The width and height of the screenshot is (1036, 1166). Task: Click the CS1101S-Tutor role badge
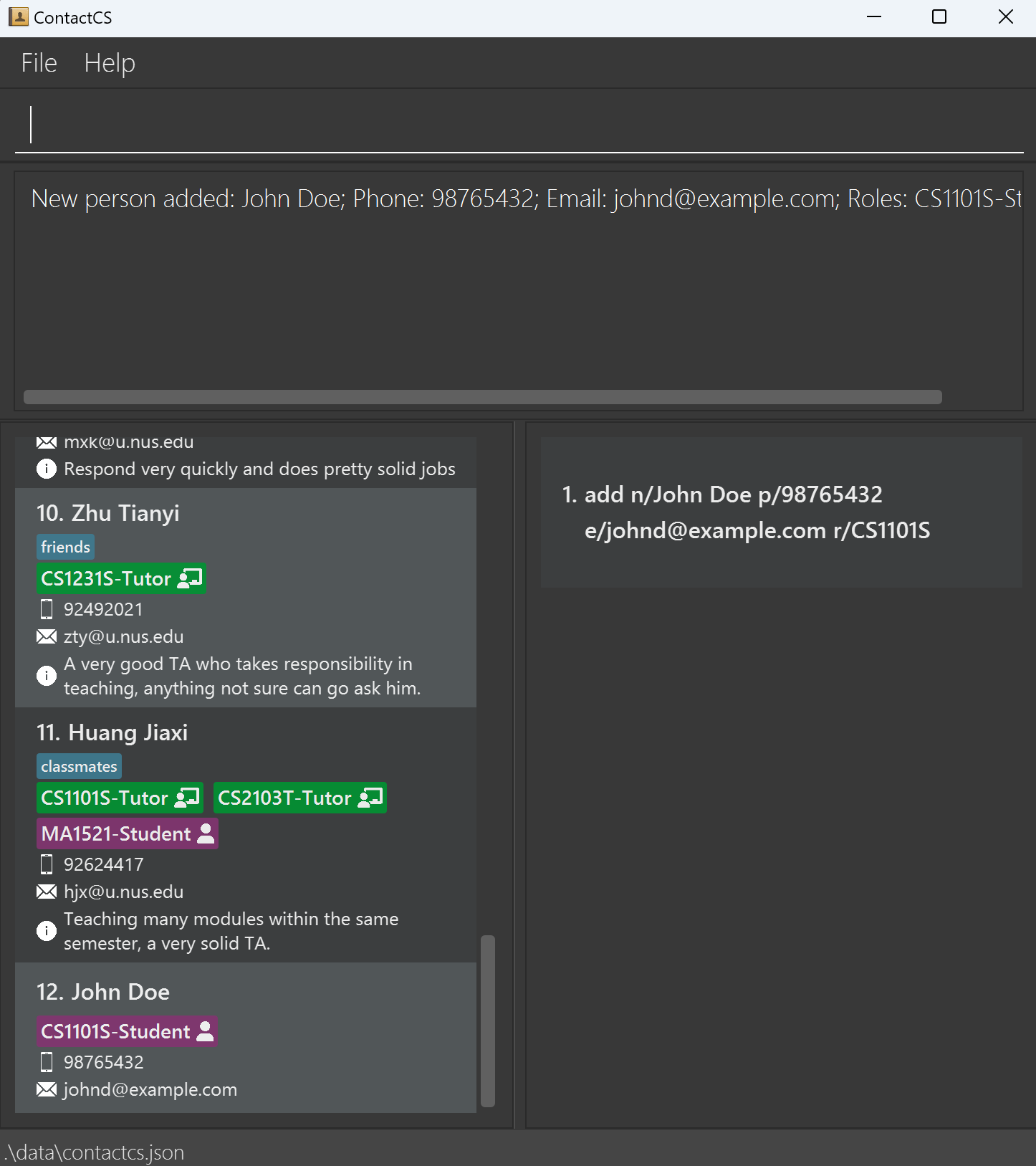[x=120, y=798]
